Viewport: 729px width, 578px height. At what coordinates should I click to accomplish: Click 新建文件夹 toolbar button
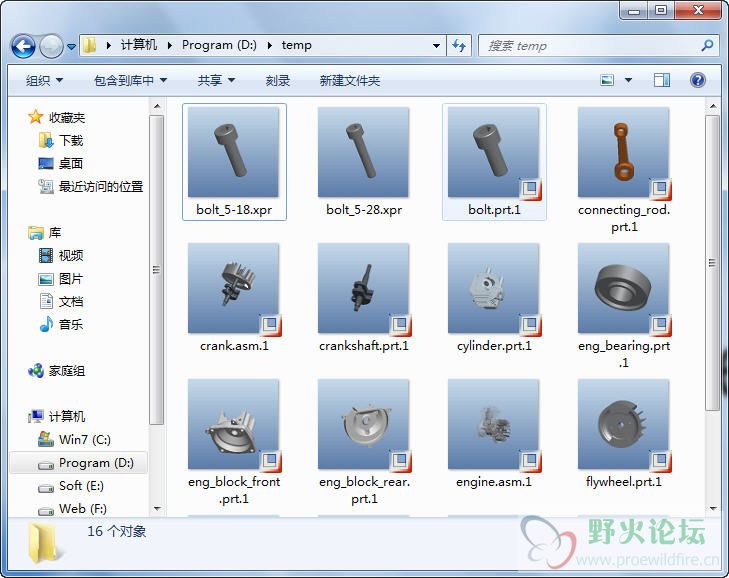350,80
